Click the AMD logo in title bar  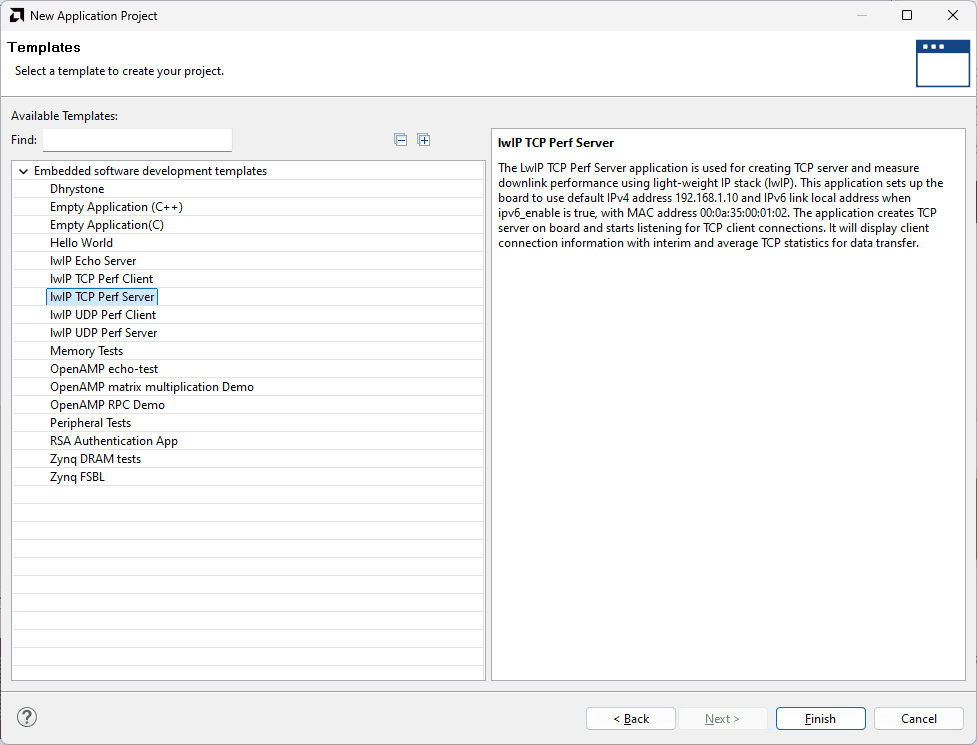click(x=17, y=15)
